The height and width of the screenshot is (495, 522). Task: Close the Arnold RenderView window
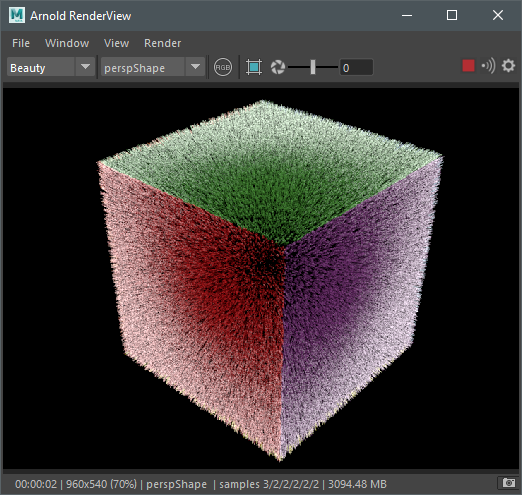point(498,15)
